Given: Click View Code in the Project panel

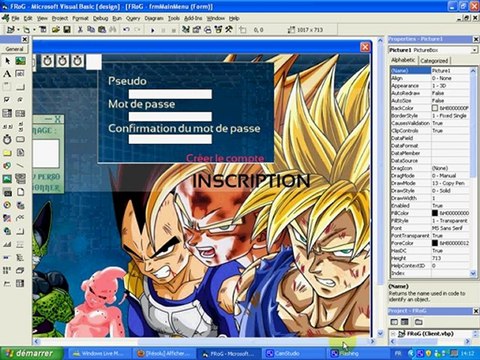Looking at the screenshot, I should pyautogui.click(x=394, y=322).
